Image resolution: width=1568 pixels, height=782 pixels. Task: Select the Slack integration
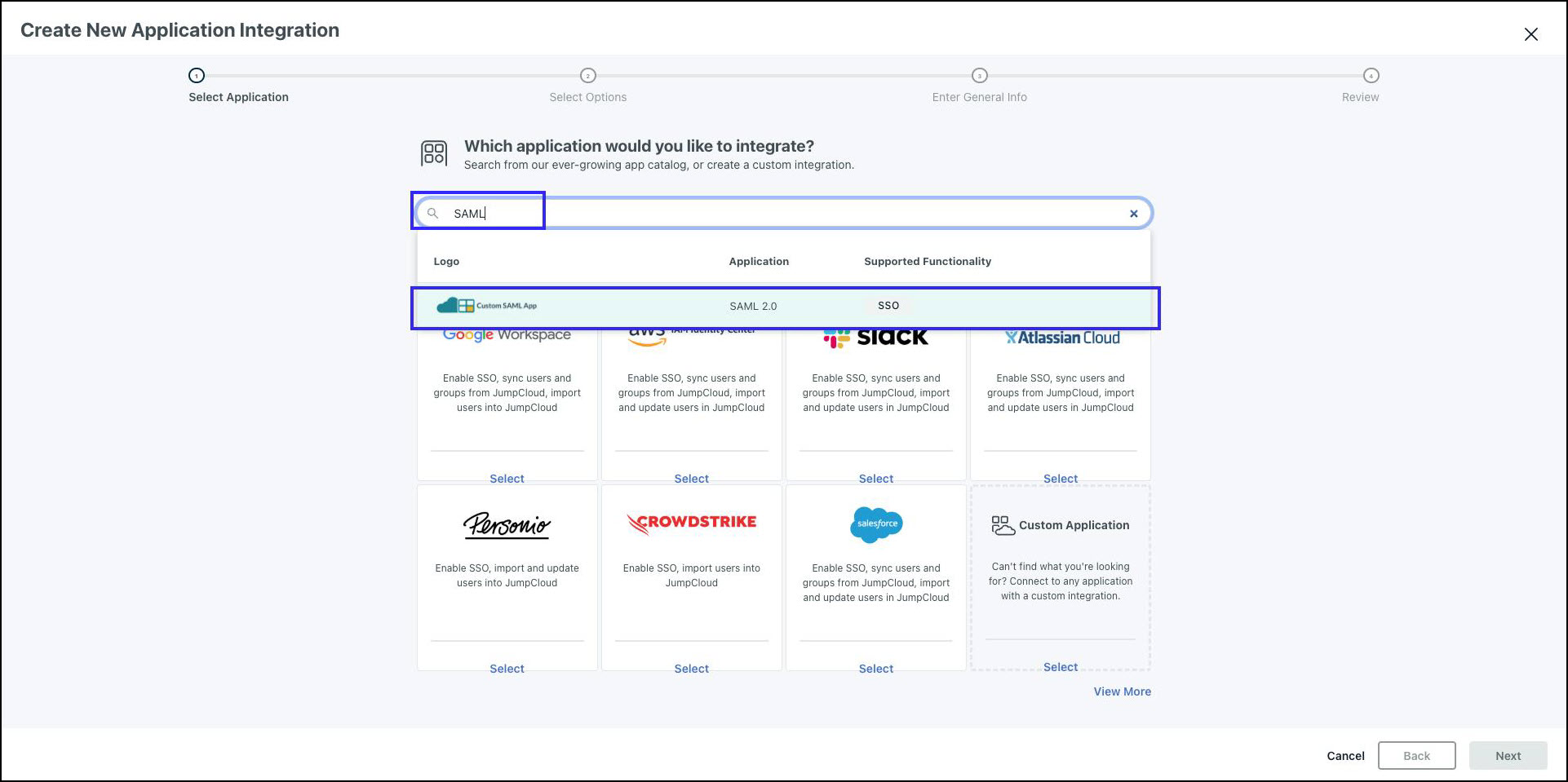coord(876,479)
